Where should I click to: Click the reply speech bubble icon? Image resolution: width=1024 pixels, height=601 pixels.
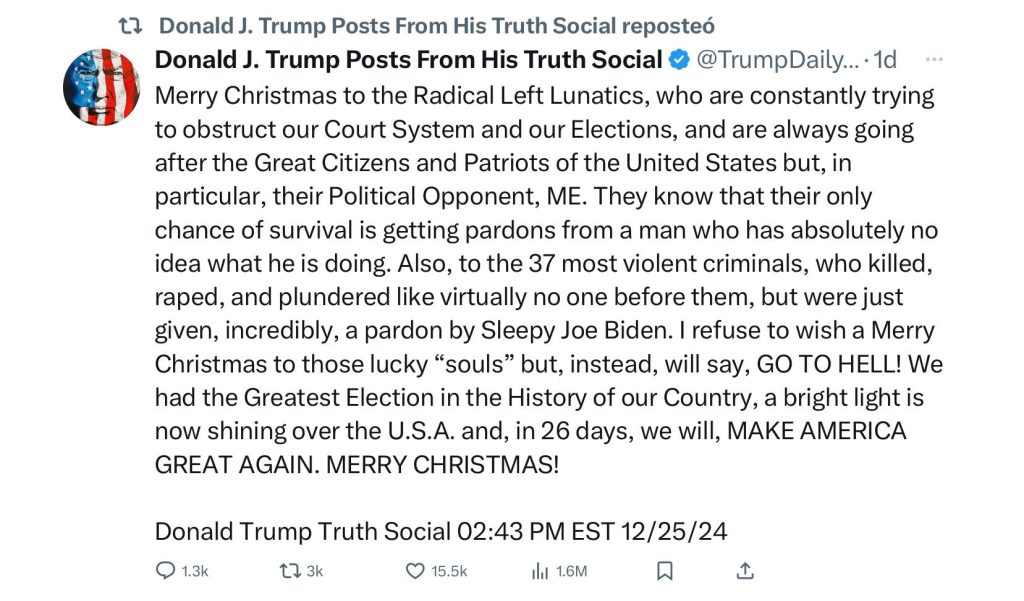[165, 571]
